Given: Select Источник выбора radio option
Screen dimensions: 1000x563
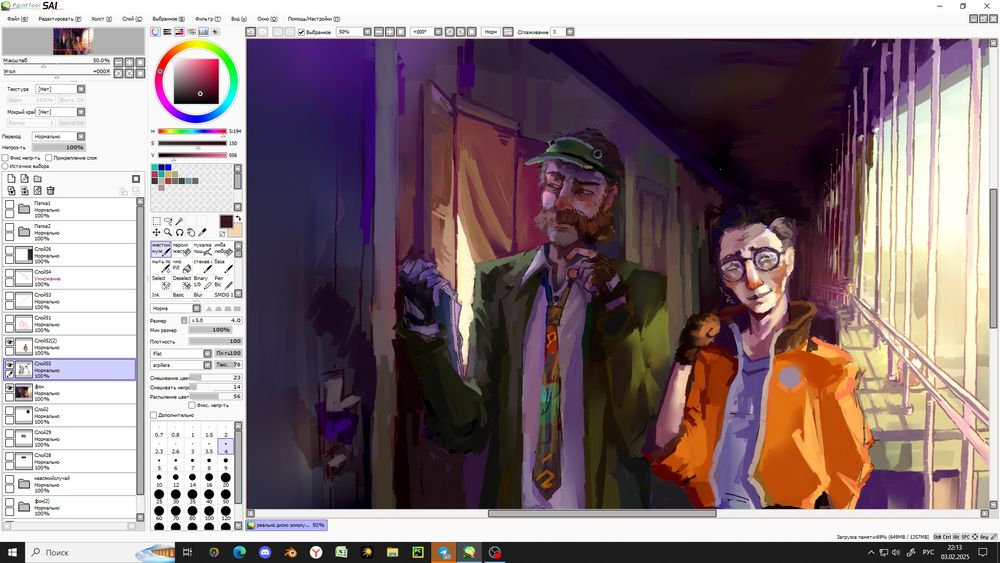Looking at the screenshot, I should tap(5, 166).
